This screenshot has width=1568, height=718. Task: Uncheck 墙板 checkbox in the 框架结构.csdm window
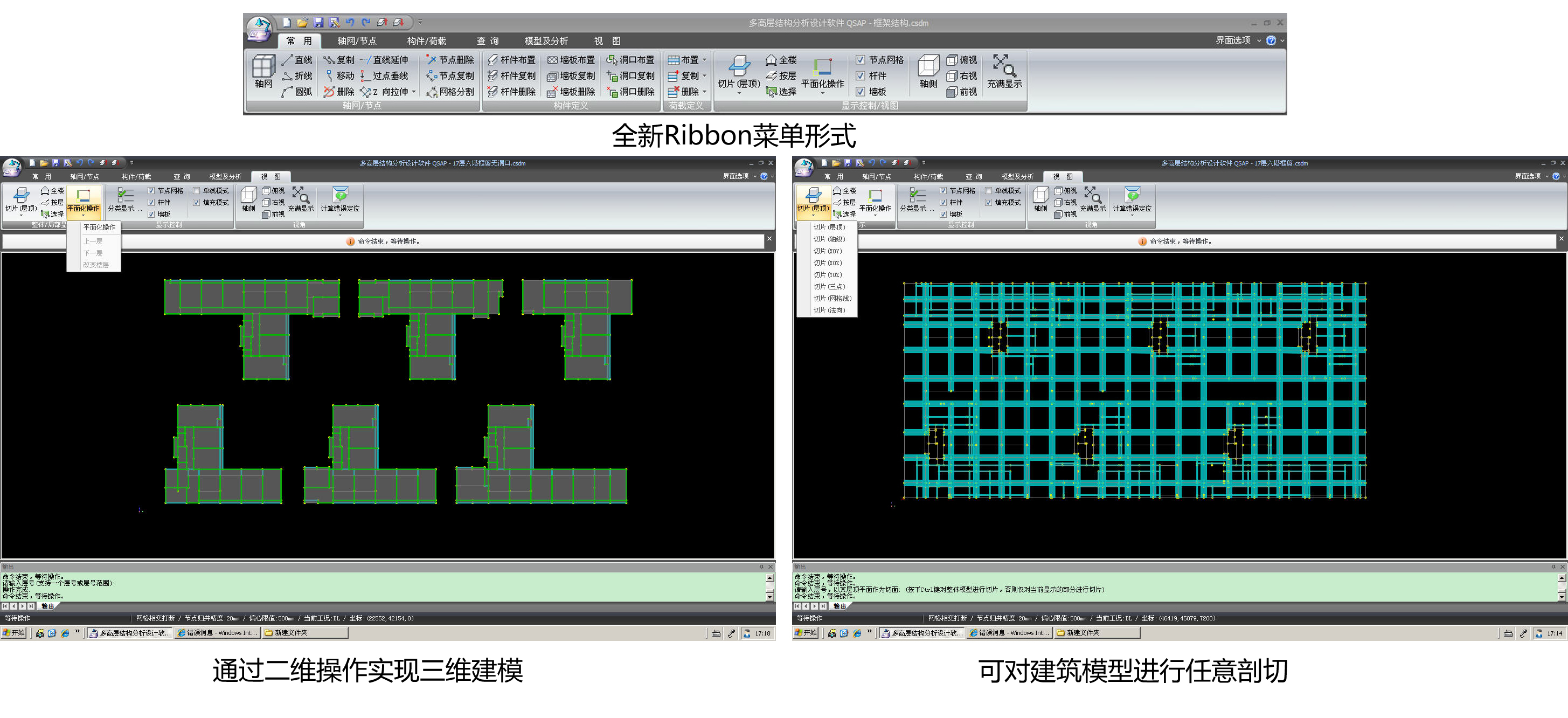(860, 91)
